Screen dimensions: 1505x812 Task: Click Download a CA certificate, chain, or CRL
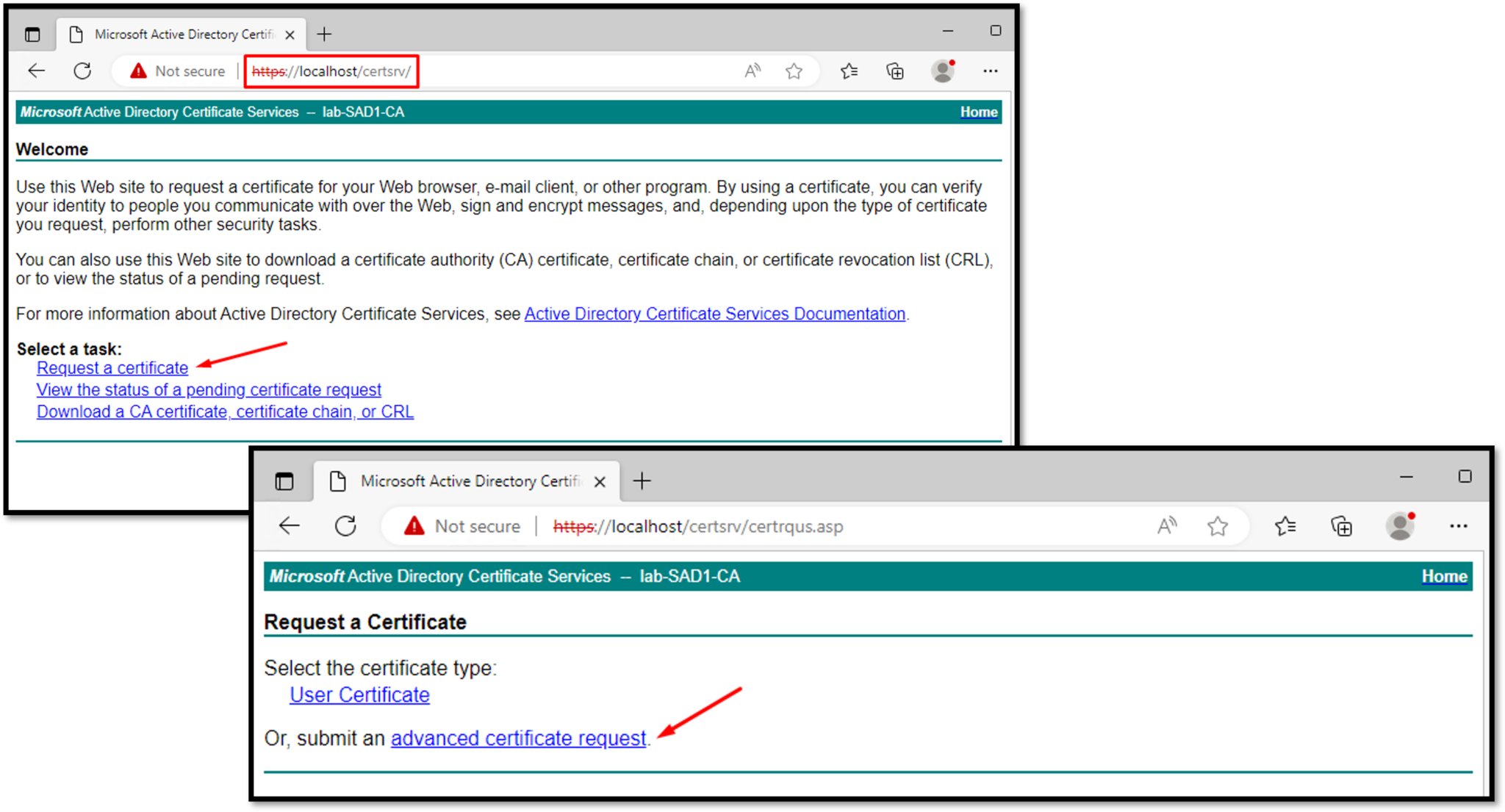point(225,412)
